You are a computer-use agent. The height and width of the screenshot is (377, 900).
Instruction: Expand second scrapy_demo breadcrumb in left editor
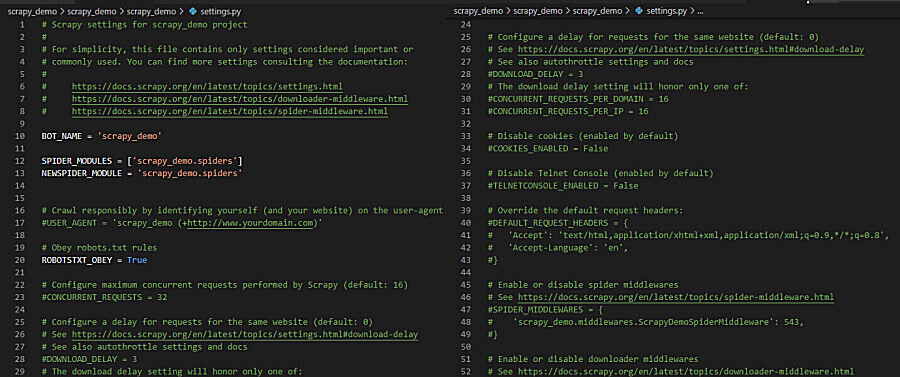93,11
